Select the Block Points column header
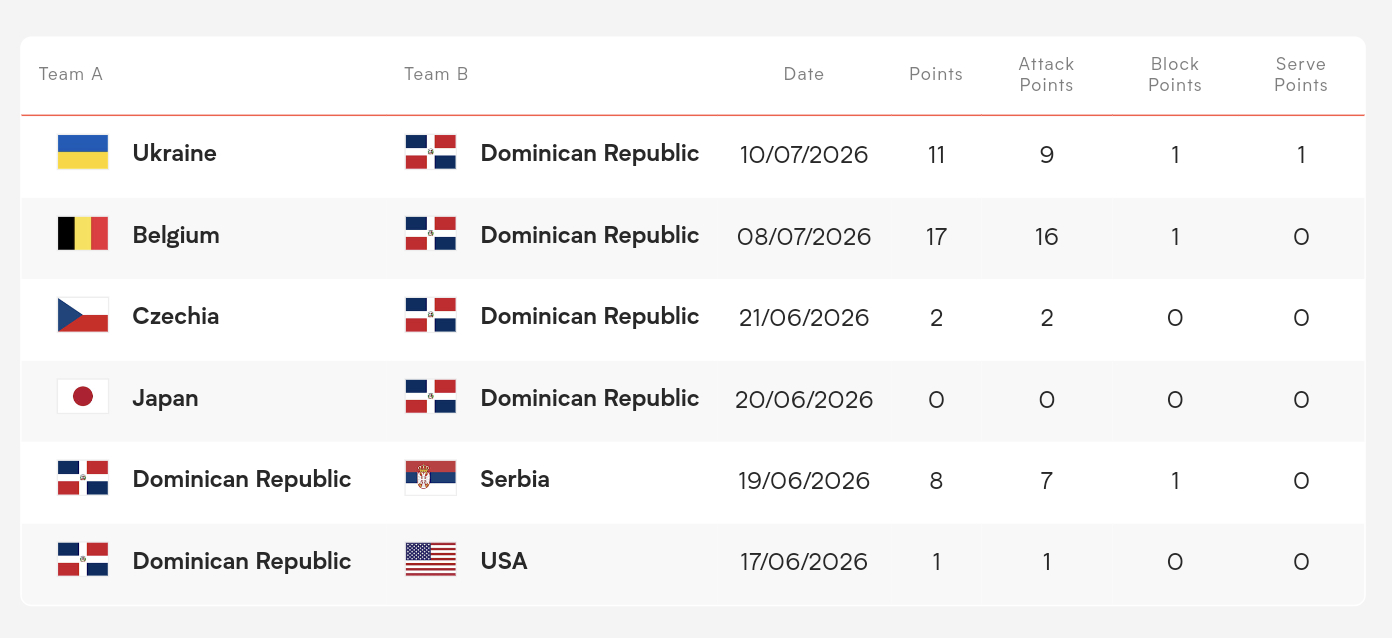Screen dimensions: 1392x638 1175,74
